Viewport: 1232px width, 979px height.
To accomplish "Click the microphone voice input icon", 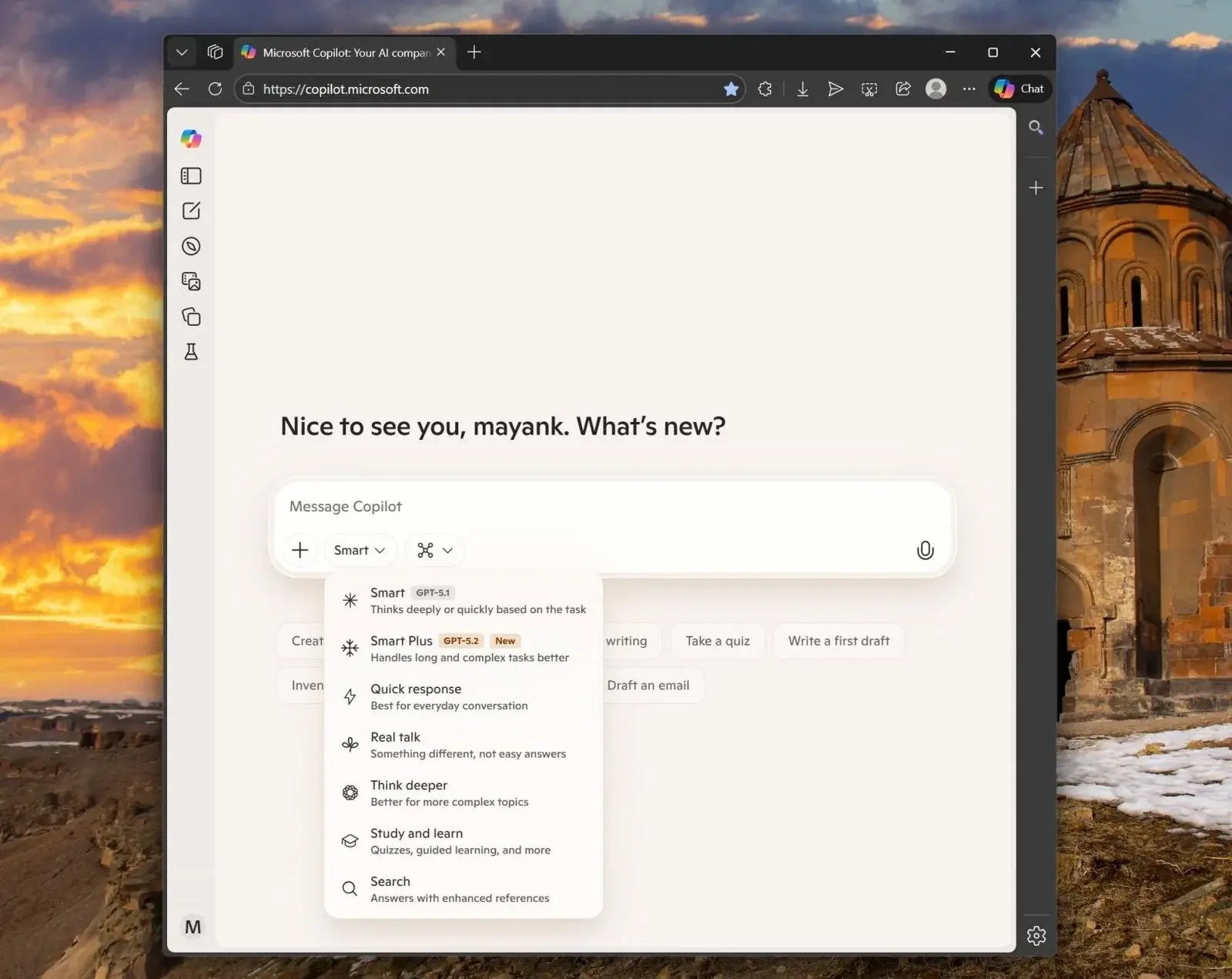I will point(925,550).
